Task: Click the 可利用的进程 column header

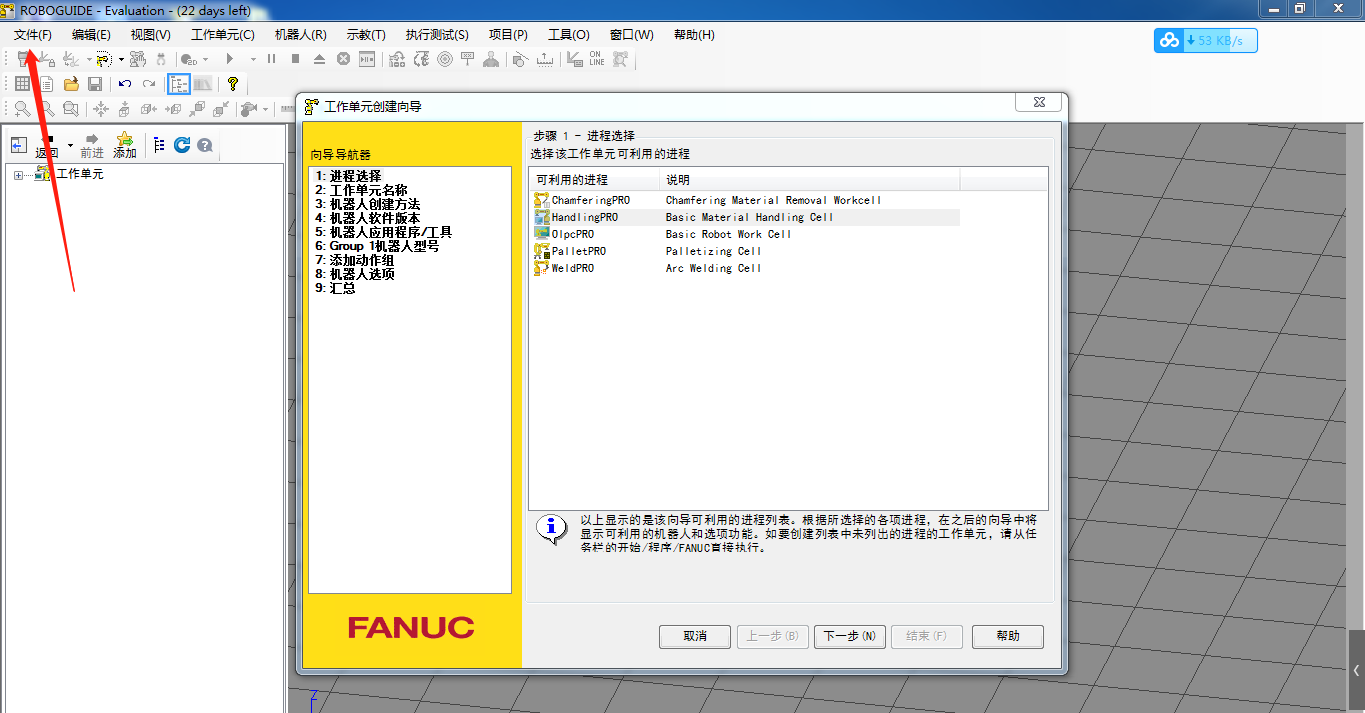Action: [x=594, y=180]
